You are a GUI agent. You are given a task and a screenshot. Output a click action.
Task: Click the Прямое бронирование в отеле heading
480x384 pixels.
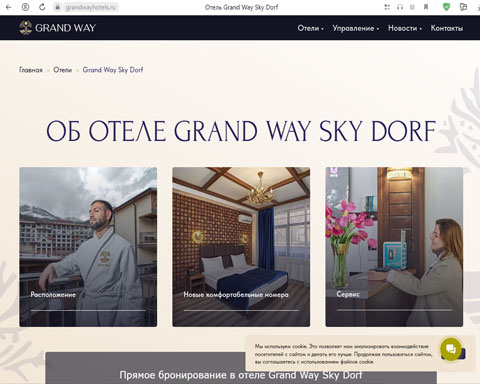point(241,375)
